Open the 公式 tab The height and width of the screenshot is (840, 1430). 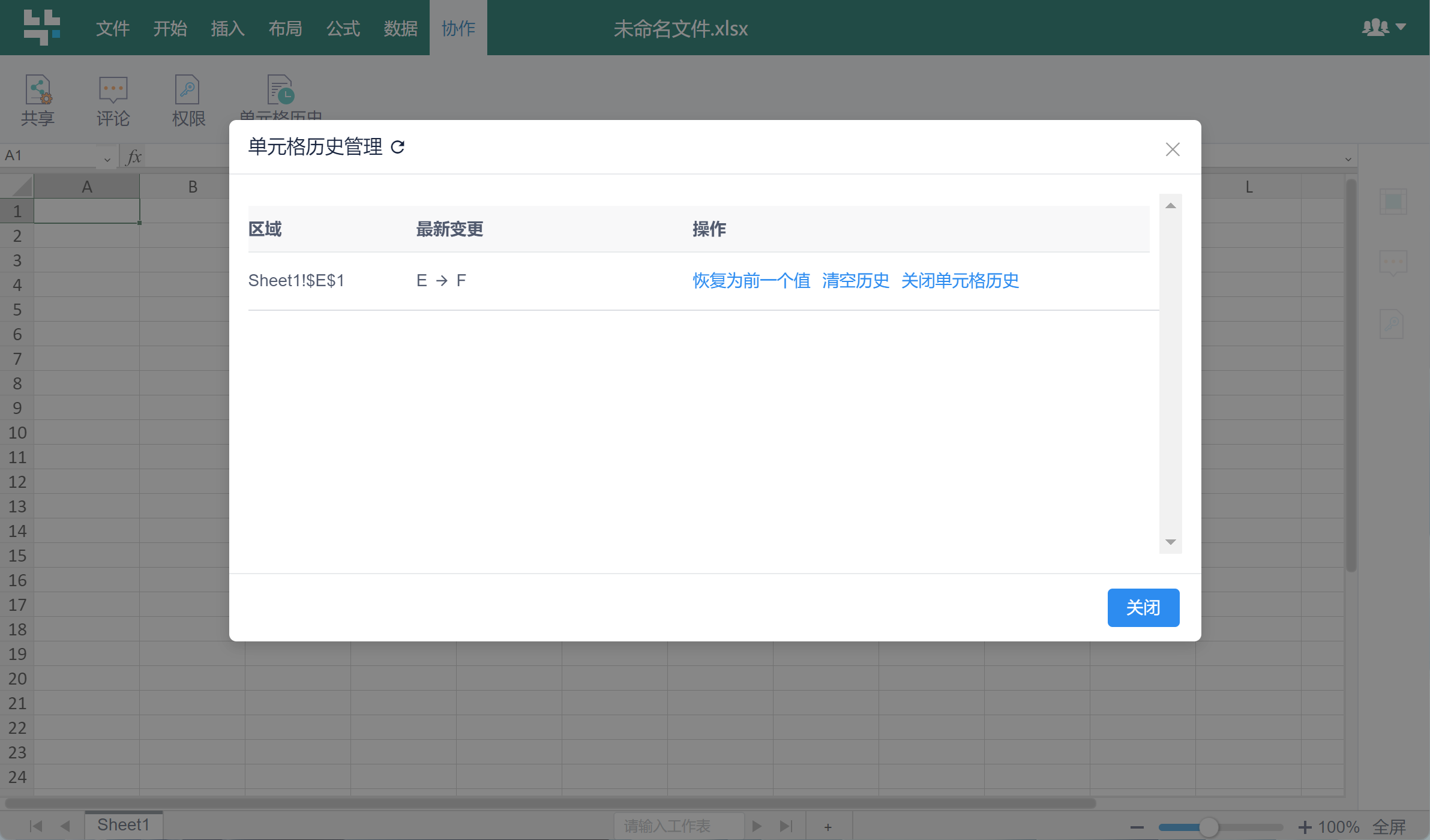tap(343, 28)
